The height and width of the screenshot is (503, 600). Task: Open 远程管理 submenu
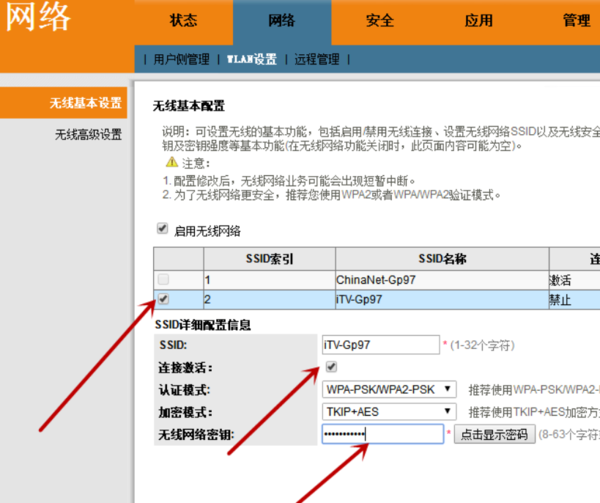click(x=317, y=59)
